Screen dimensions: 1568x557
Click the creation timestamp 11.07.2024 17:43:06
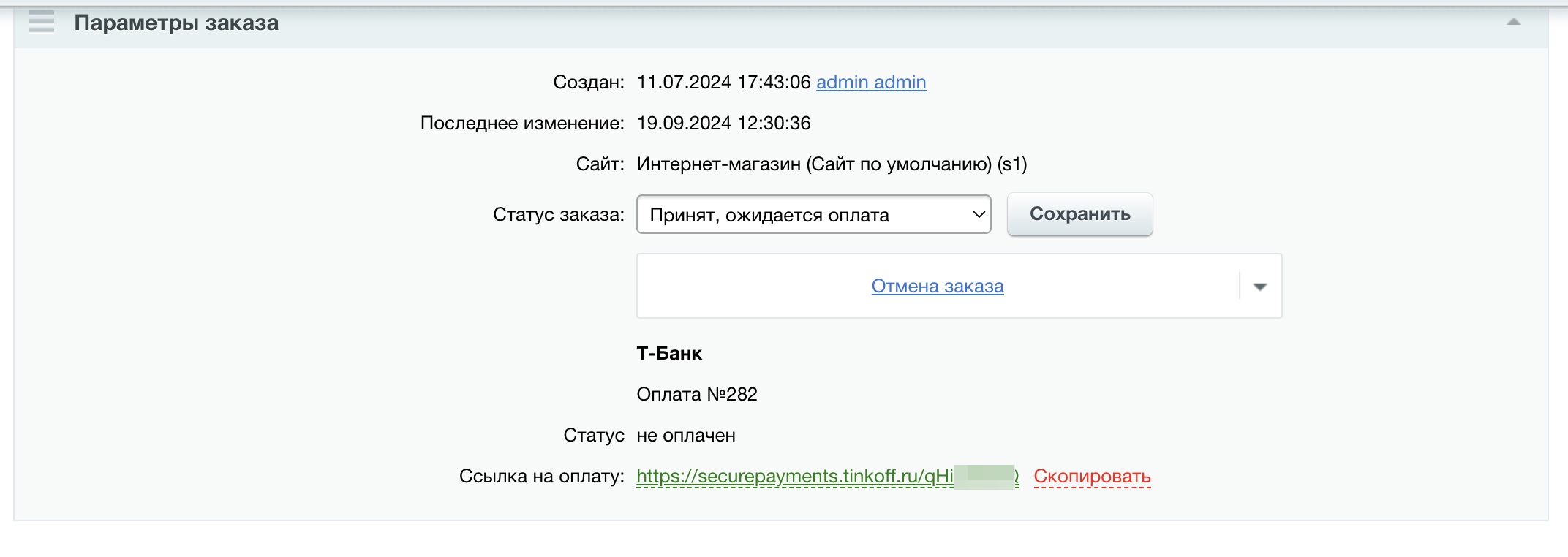tap(723, 83)
